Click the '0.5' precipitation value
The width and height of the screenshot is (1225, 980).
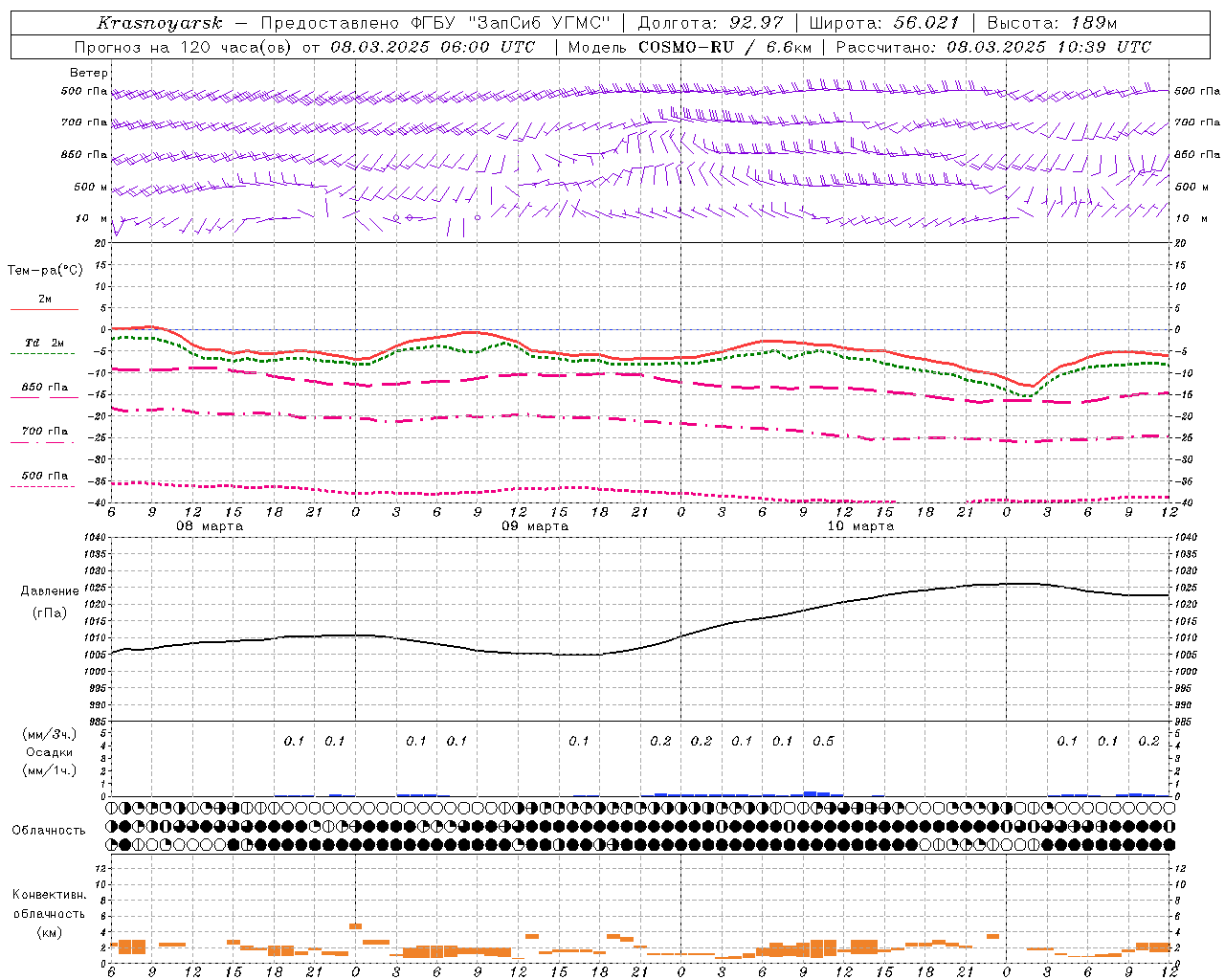pyautogui.click(x=823, y=742)
